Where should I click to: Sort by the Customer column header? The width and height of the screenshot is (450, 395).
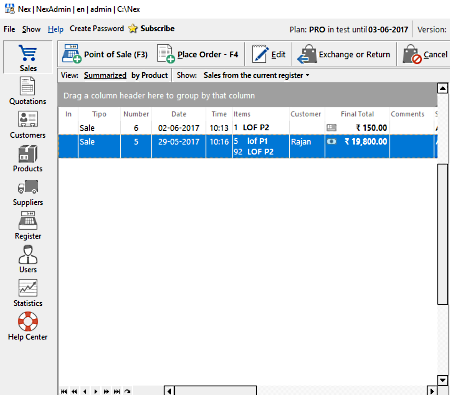pyautogui.click(x=306, y=114)
